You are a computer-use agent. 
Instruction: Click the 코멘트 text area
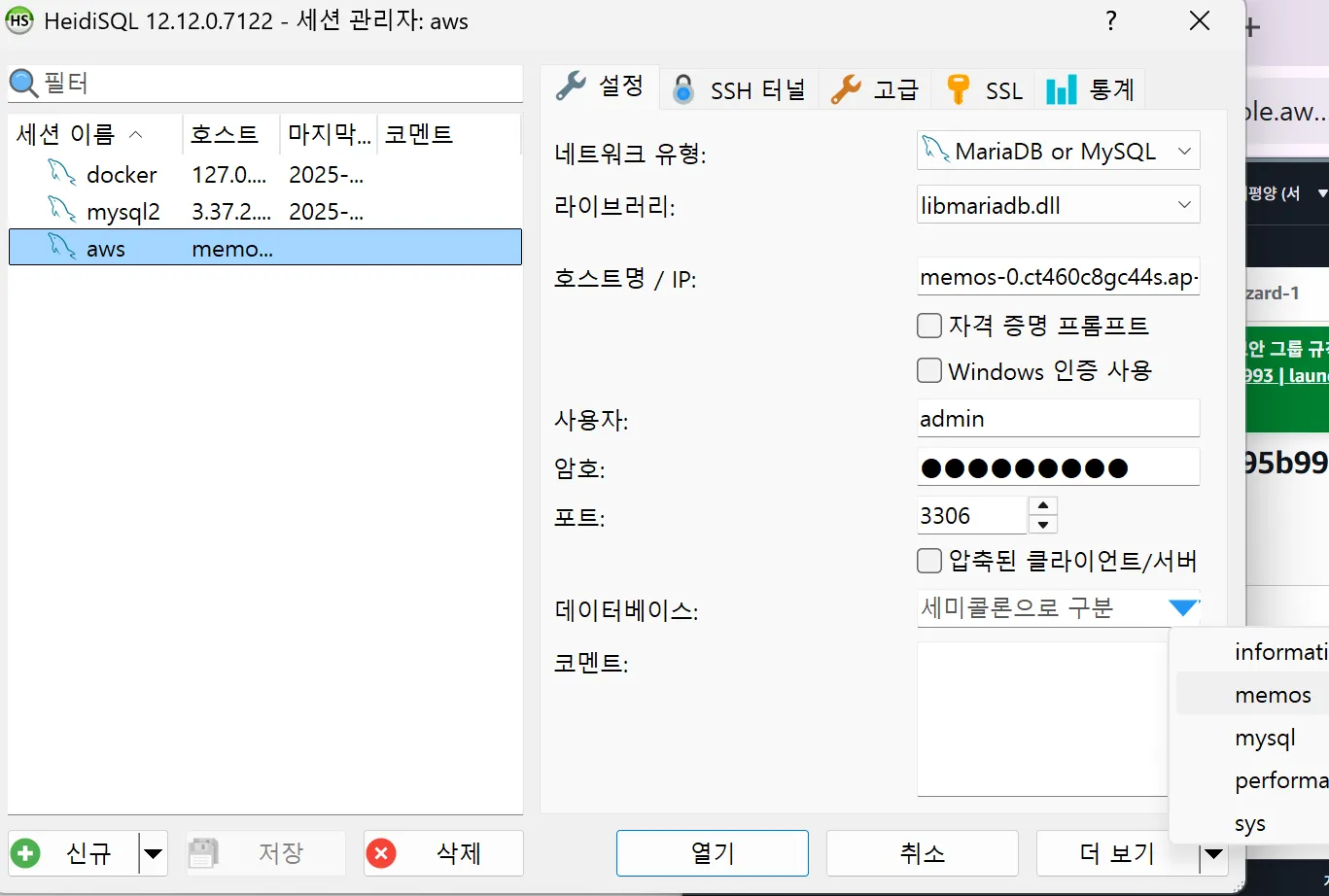(x=1042, y=719)
